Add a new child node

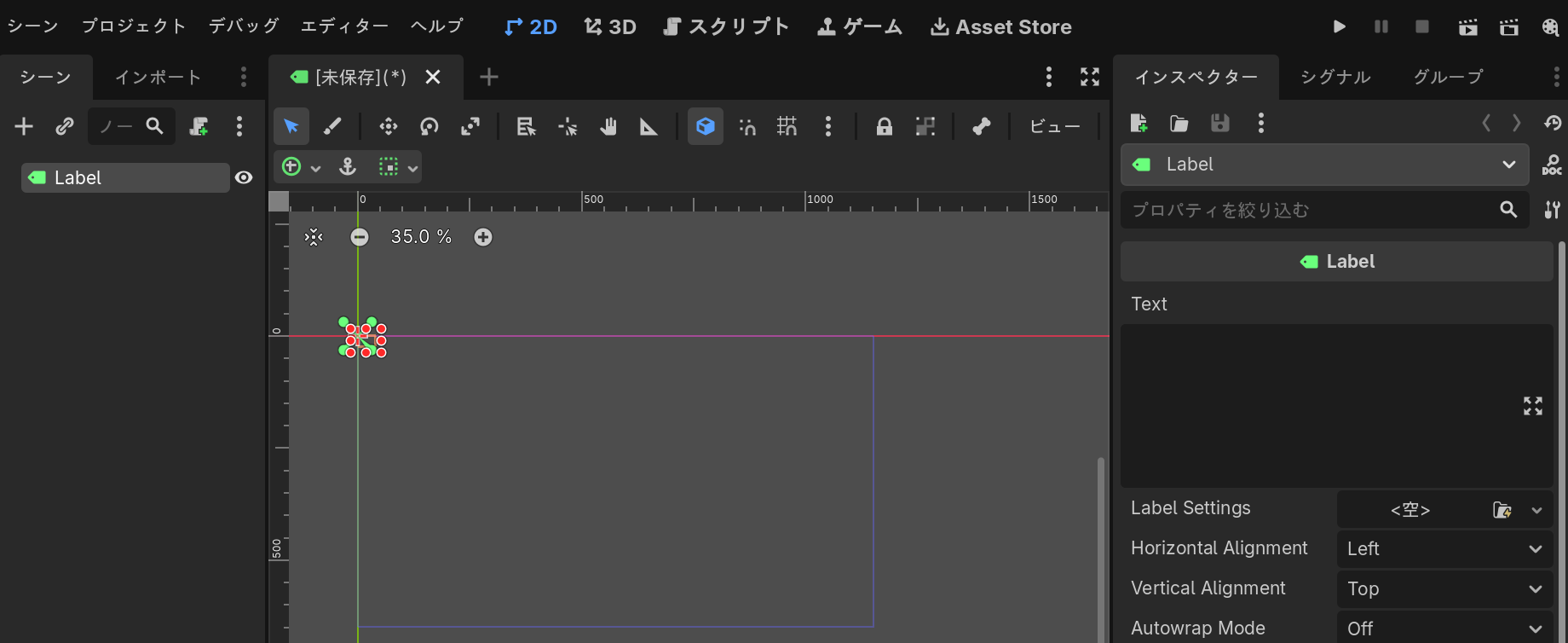pyautogui.click(x=24, y=126)
